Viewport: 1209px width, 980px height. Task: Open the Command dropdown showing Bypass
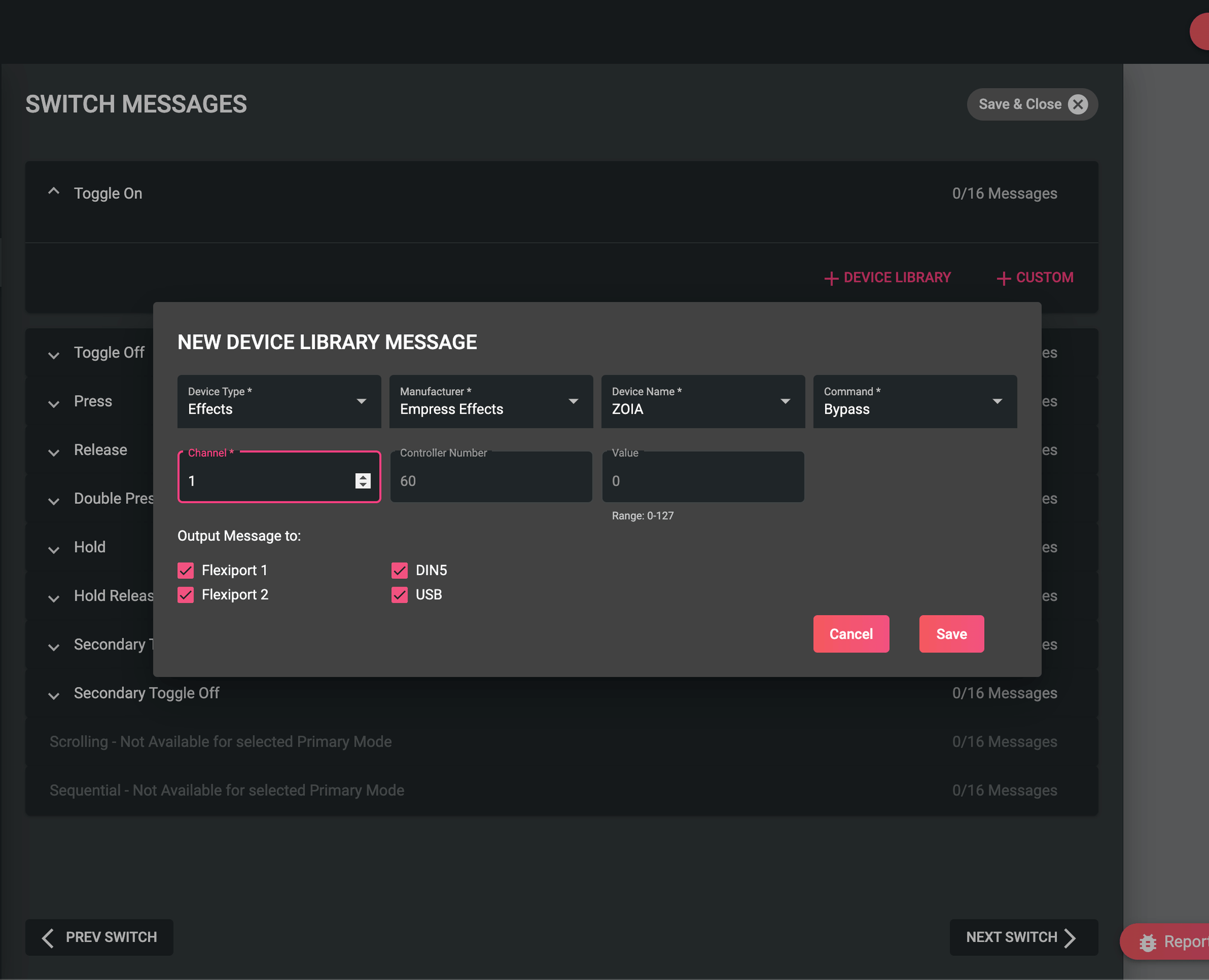(914, 402)
